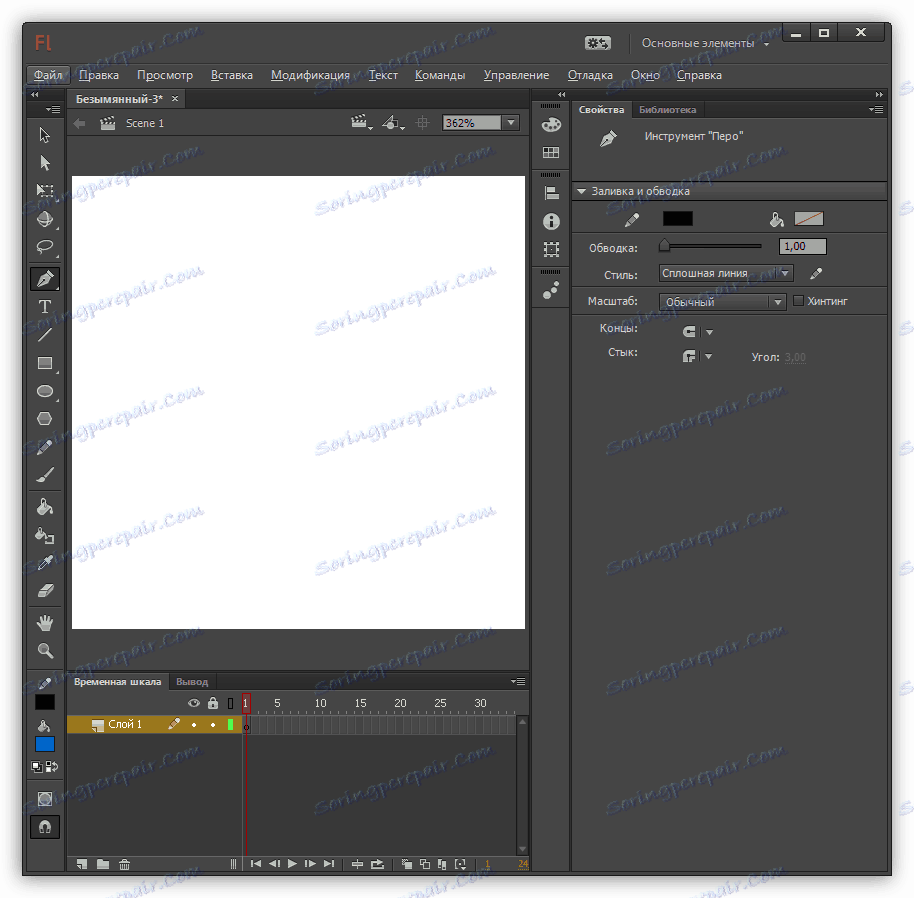The width and height of the screenshot is (914, 898).
Task: Edit stroke style pencil button
Action: [x=815, y=273]
